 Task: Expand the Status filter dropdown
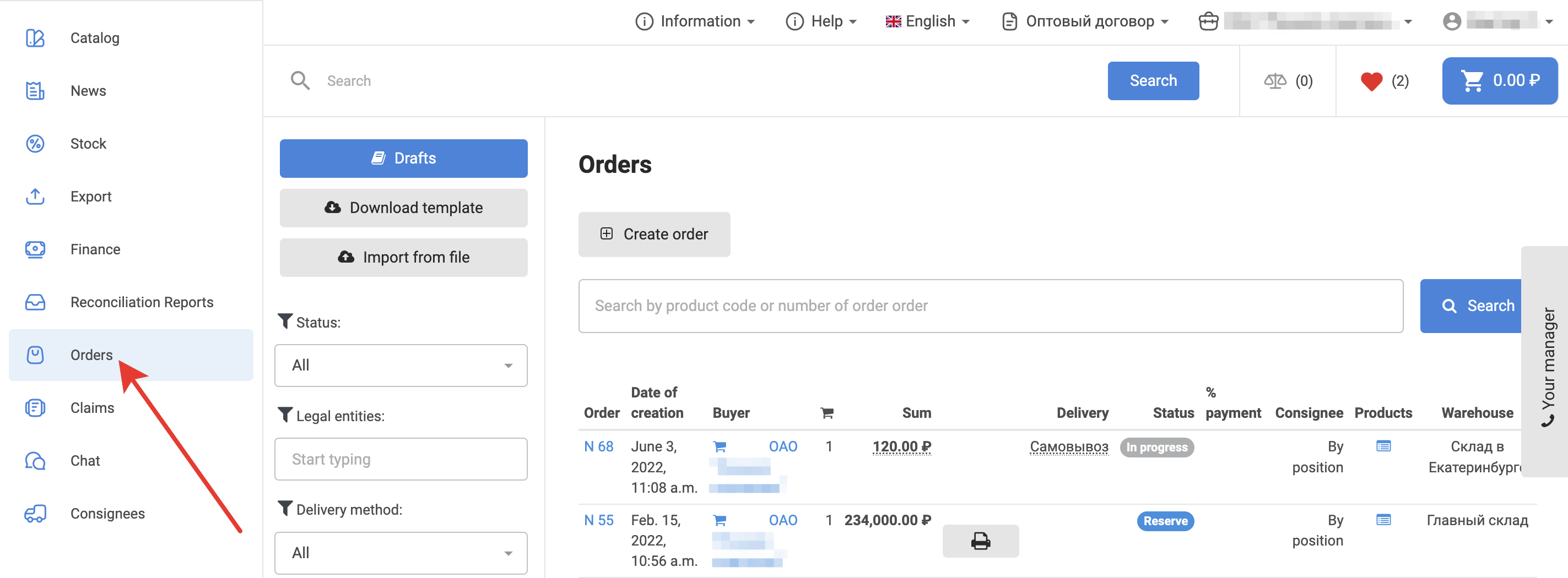pyautogui.click(x=401, y=365)
